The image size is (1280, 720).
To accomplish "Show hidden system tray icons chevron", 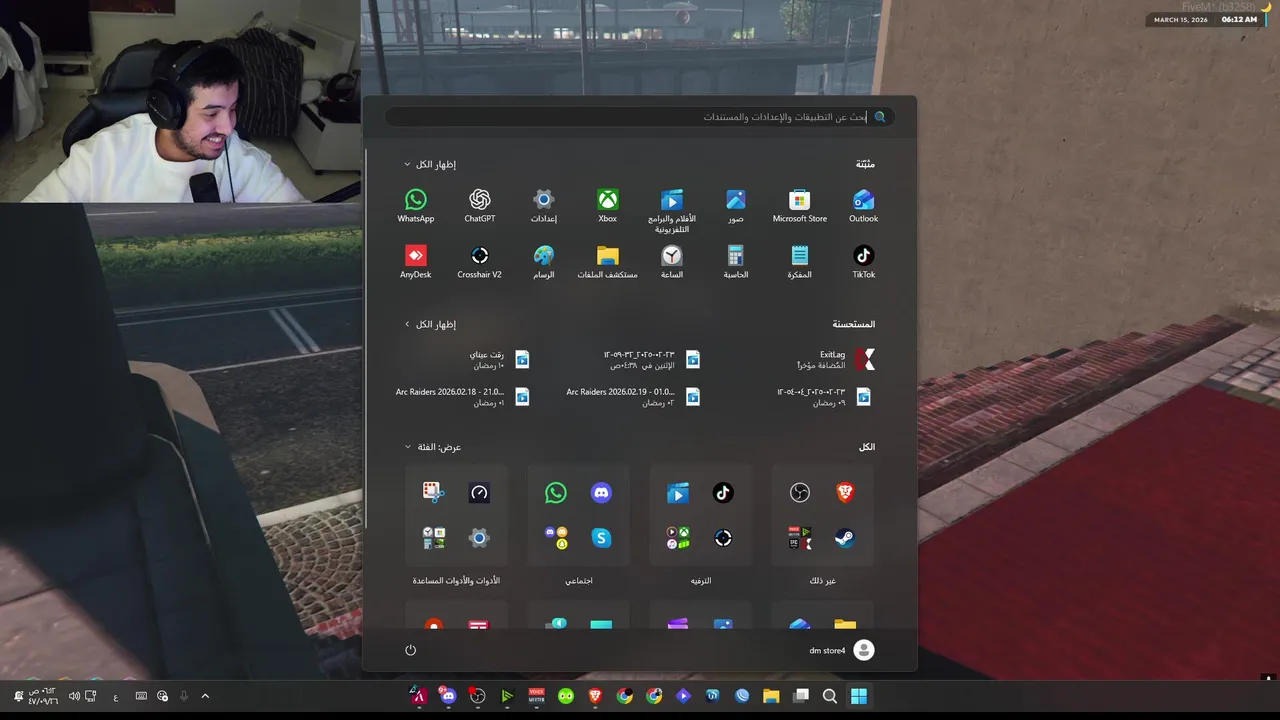I will [205, 696].
